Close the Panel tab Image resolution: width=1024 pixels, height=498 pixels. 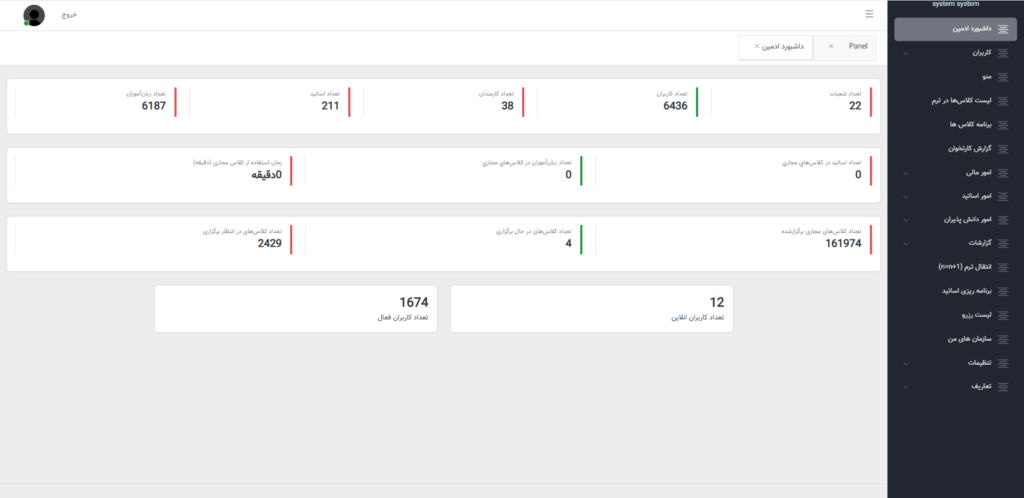[831, 46]
